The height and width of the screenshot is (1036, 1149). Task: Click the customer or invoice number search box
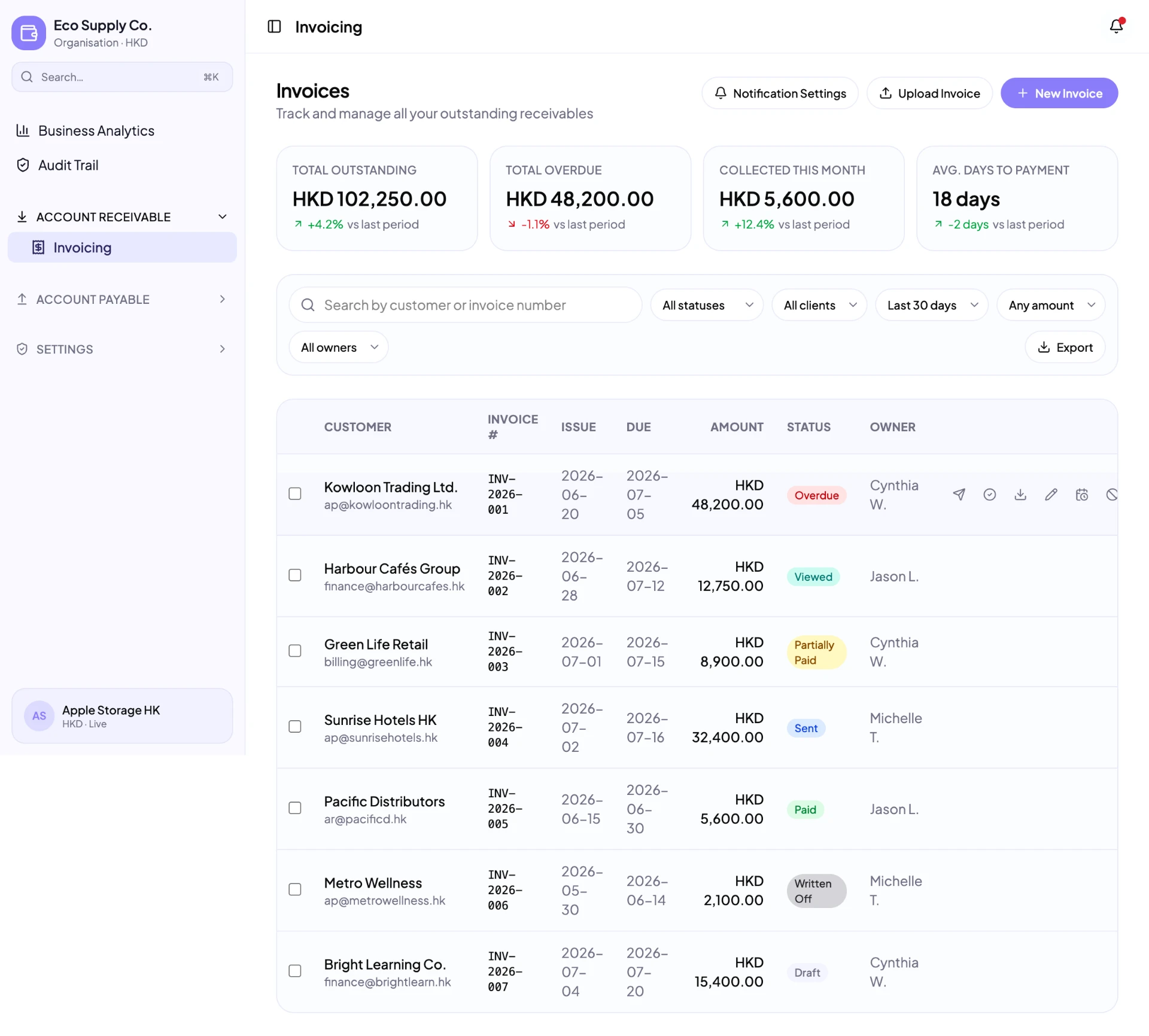[x=466, y=305]
